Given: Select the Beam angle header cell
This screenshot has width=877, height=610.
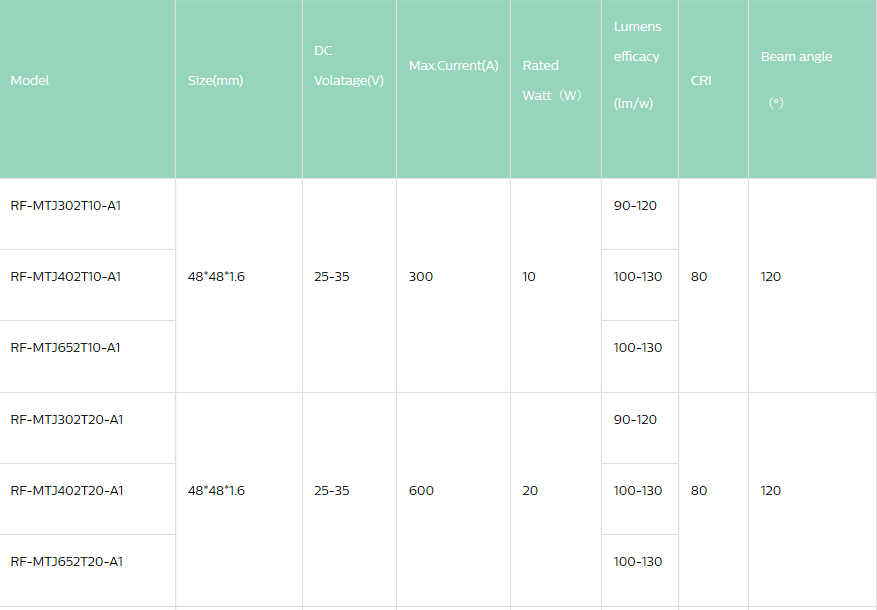Looking at the screenshot, I should (796, 57).
